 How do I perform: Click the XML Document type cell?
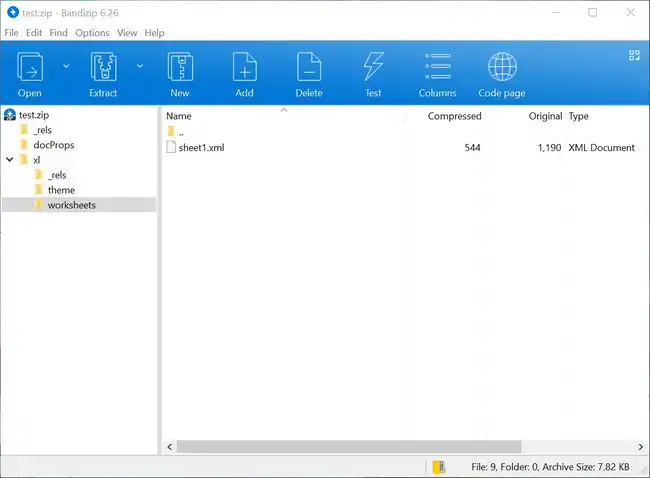601,148
